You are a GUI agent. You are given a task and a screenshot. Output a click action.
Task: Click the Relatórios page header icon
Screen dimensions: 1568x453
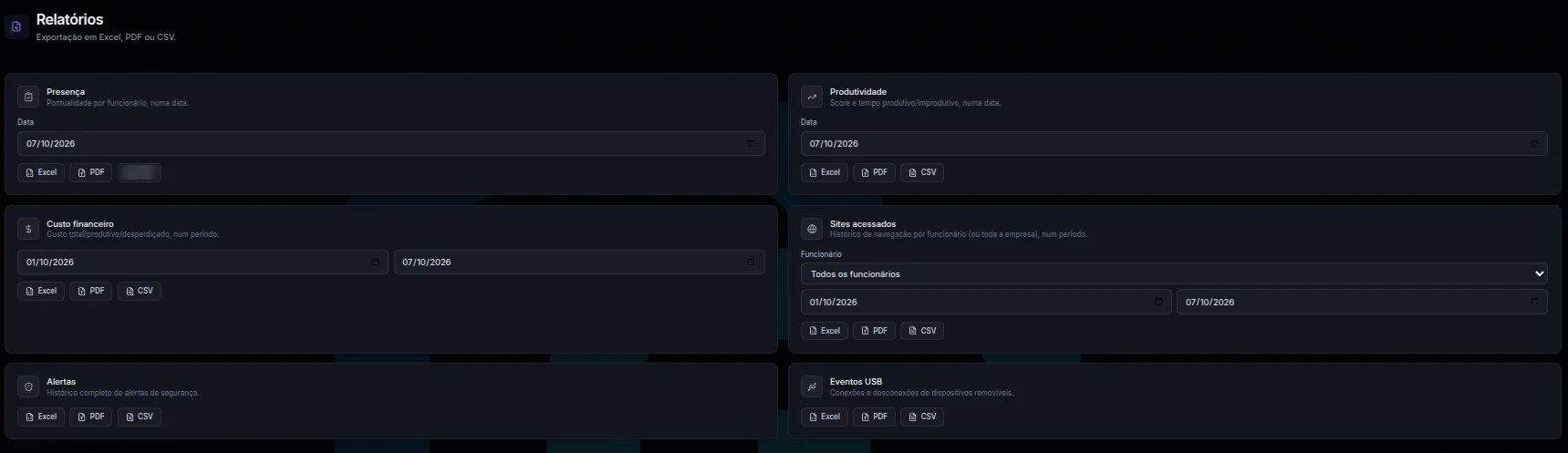pyautogui.click(x=16, y=26)
